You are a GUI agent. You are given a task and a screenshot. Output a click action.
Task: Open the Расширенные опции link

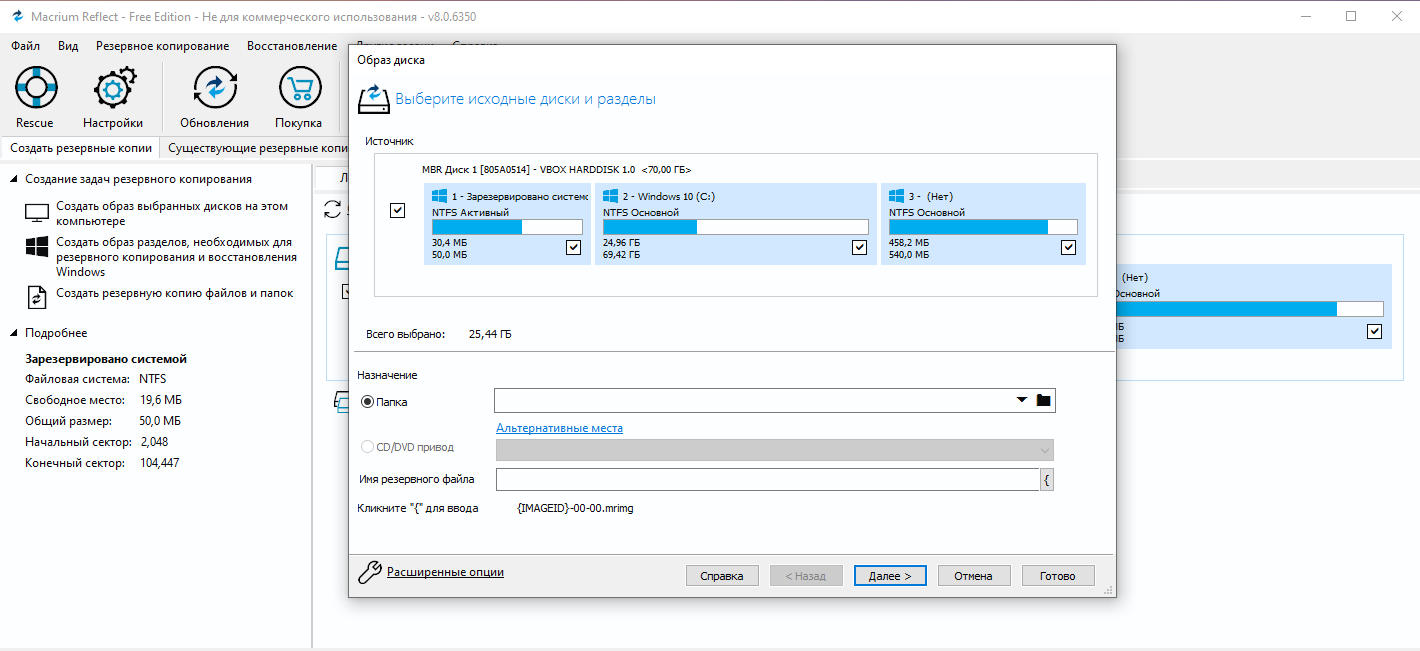tap(445, 572)
